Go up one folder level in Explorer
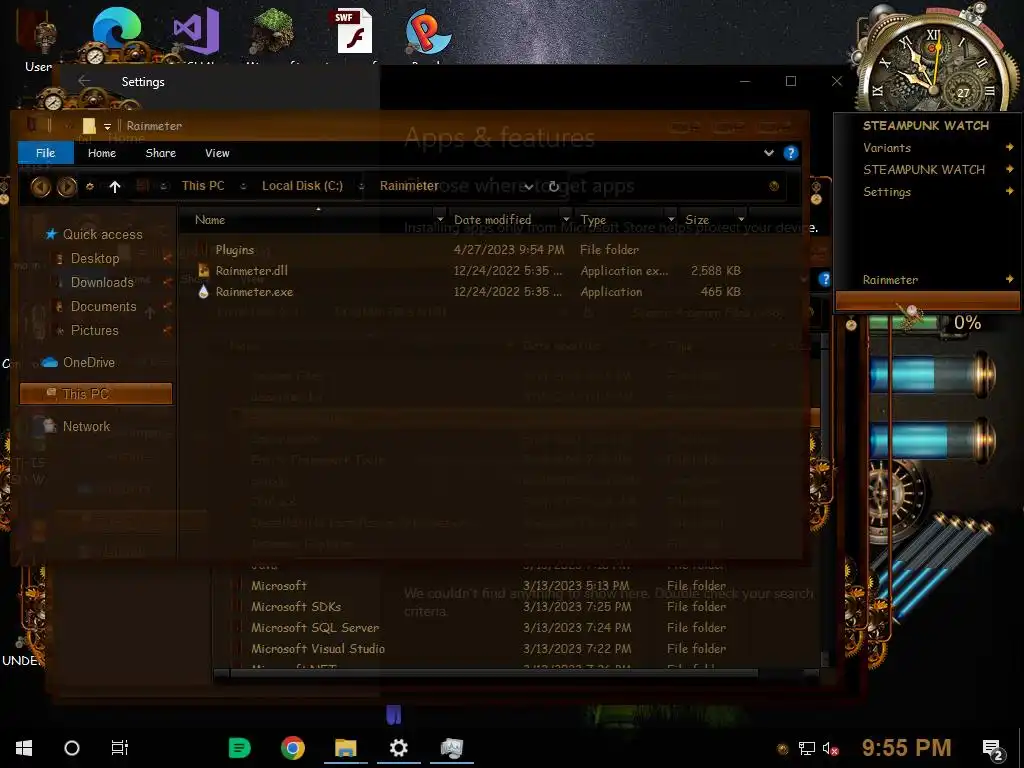 point(115,187)
